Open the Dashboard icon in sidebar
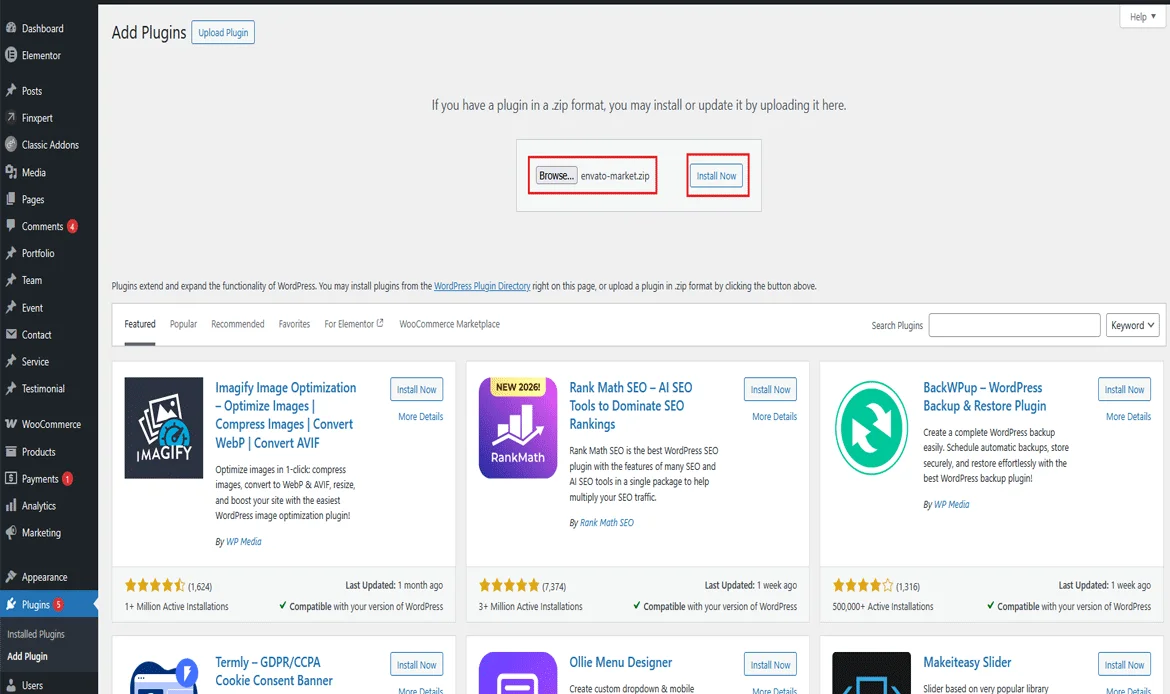The width and height of the screenshot is (1170, 694). tap(11, 28)
